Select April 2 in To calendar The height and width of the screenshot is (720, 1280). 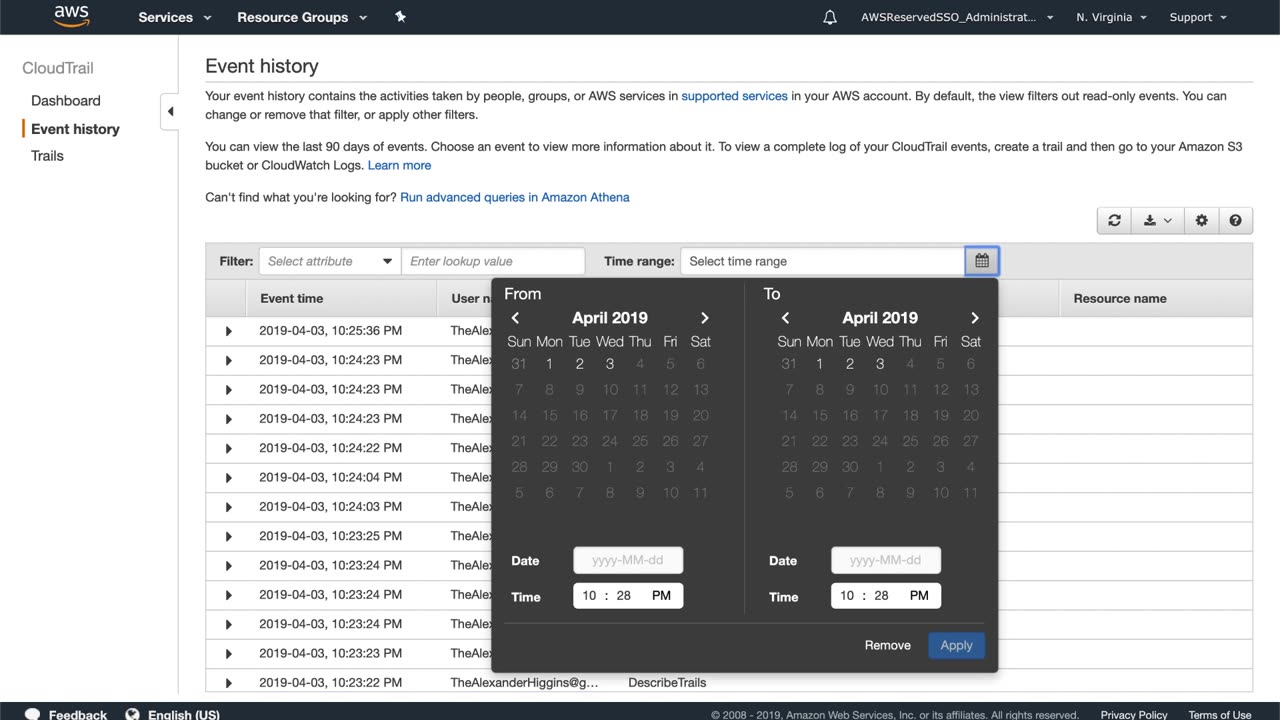849,364
